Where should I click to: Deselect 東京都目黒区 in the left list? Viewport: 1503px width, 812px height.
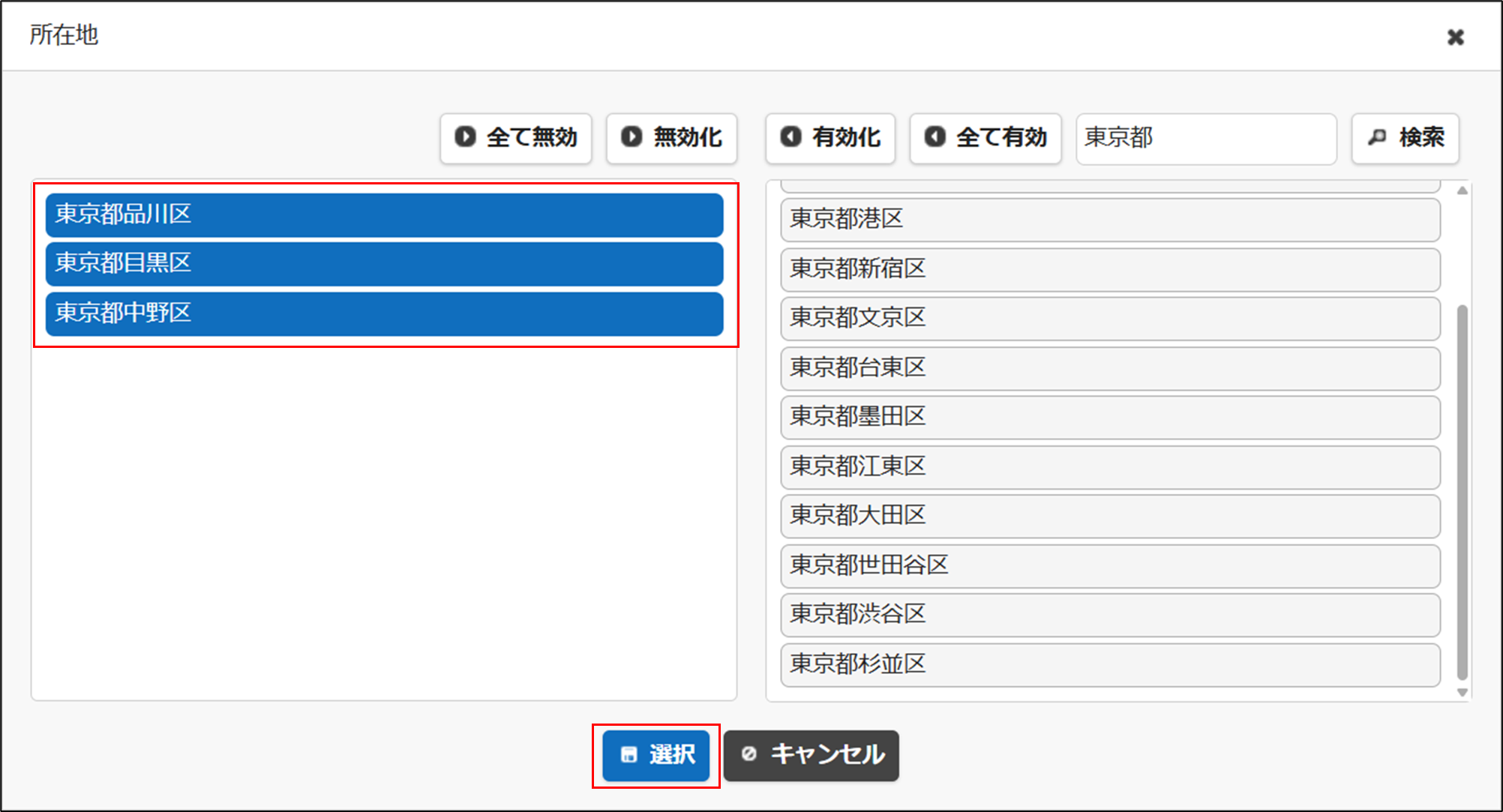coord(384,263)
